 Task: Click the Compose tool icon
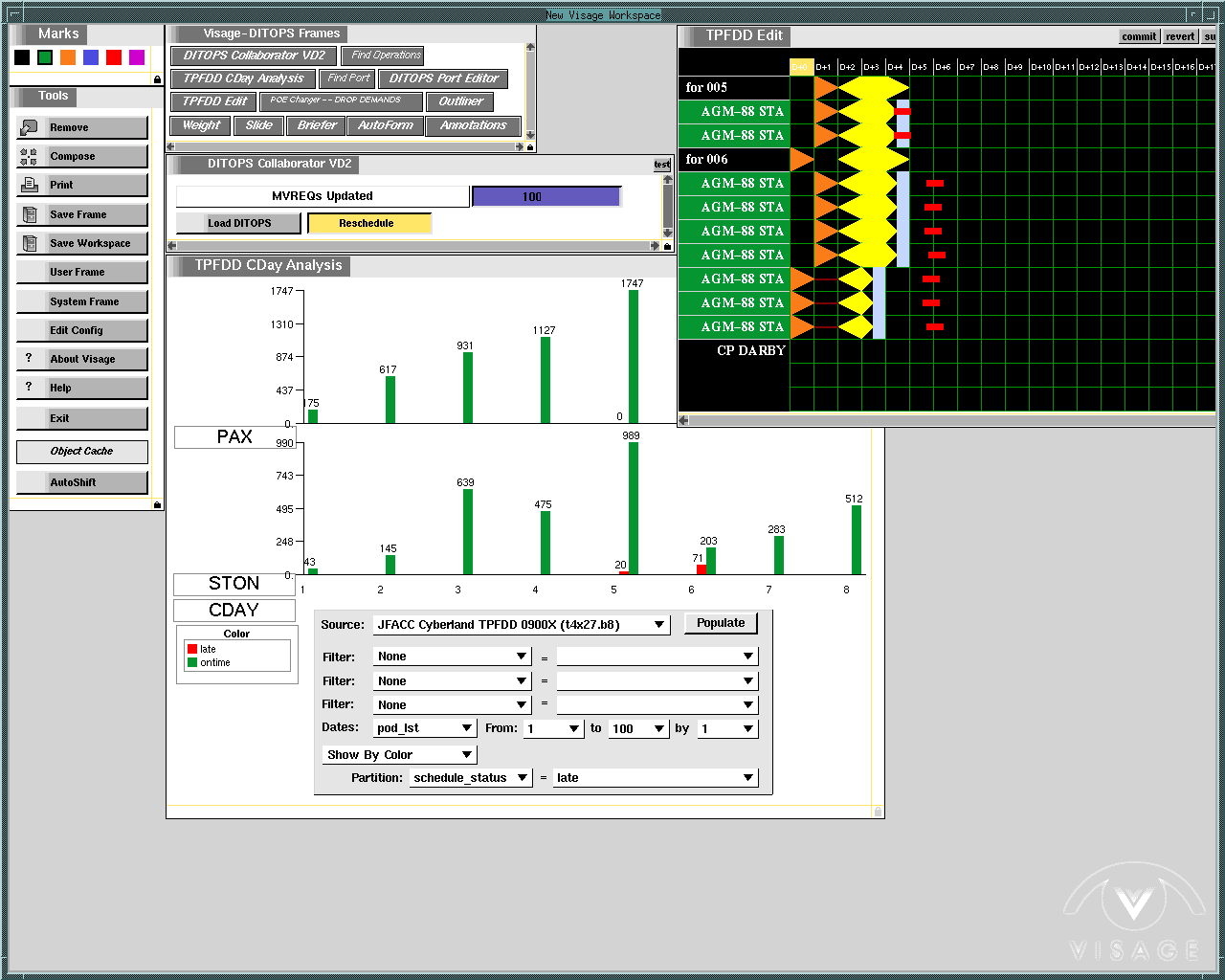(x=30, y=157)
